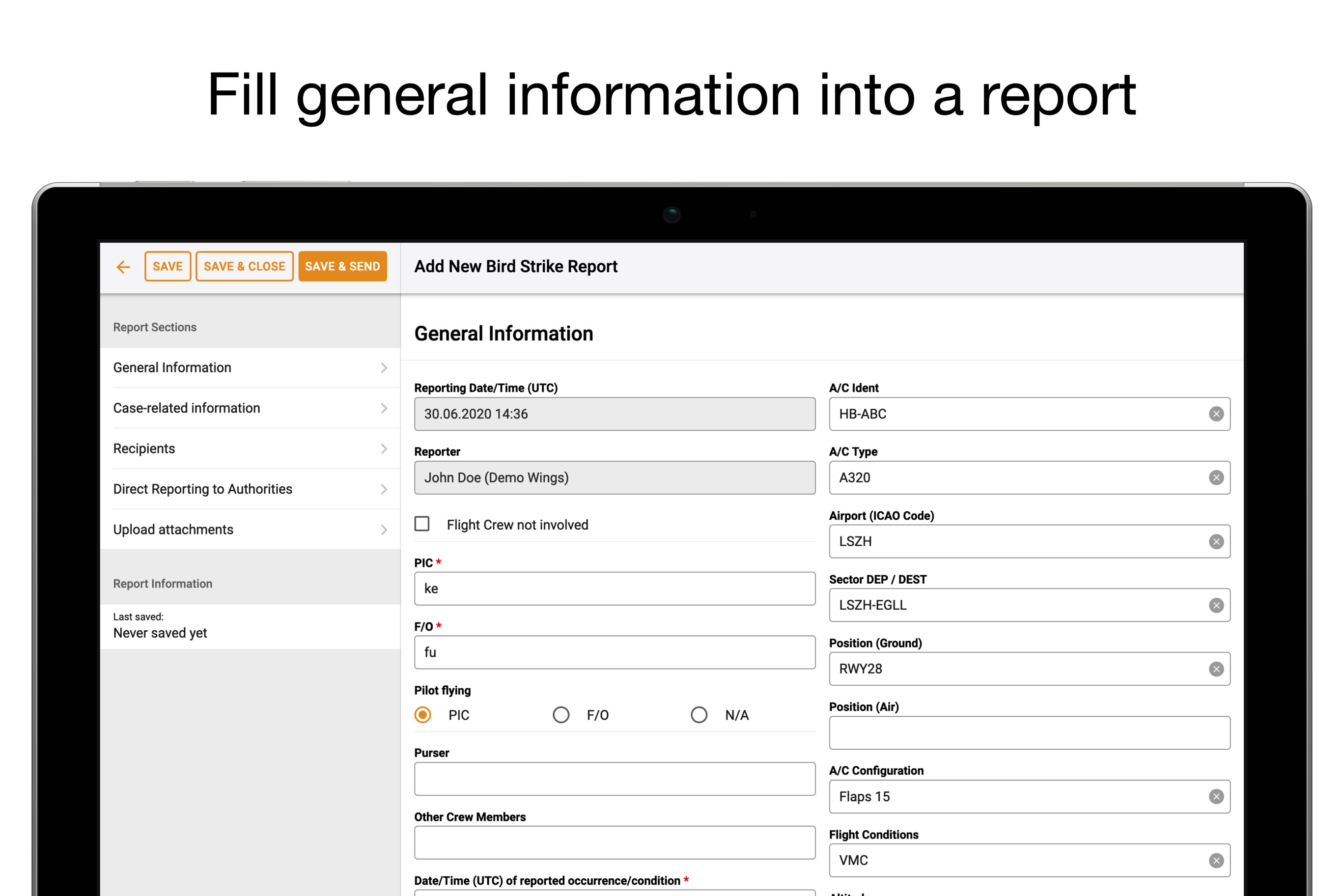Focus the Purser input field
This screenshot has width=1344, height=896.
point(615,779)
